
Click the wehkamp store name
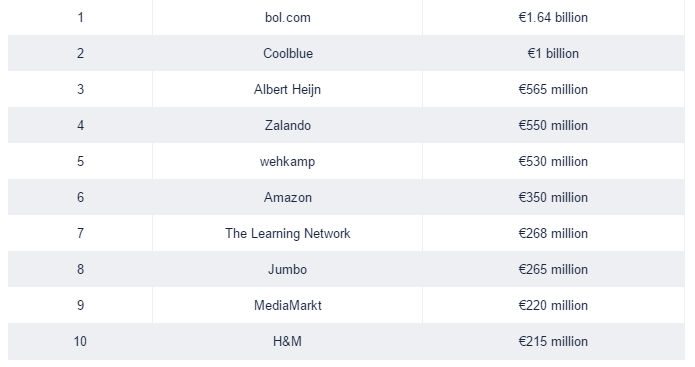pos(287,161)
